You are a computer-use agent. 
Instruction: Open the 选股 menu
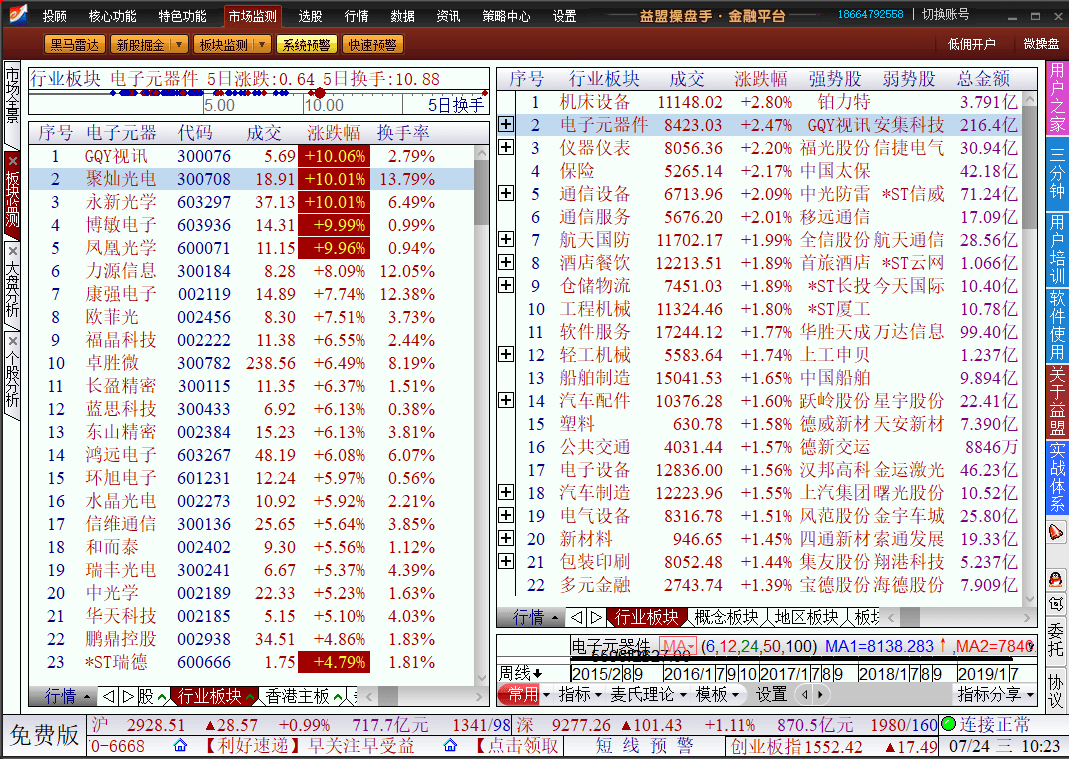(310, 16)
